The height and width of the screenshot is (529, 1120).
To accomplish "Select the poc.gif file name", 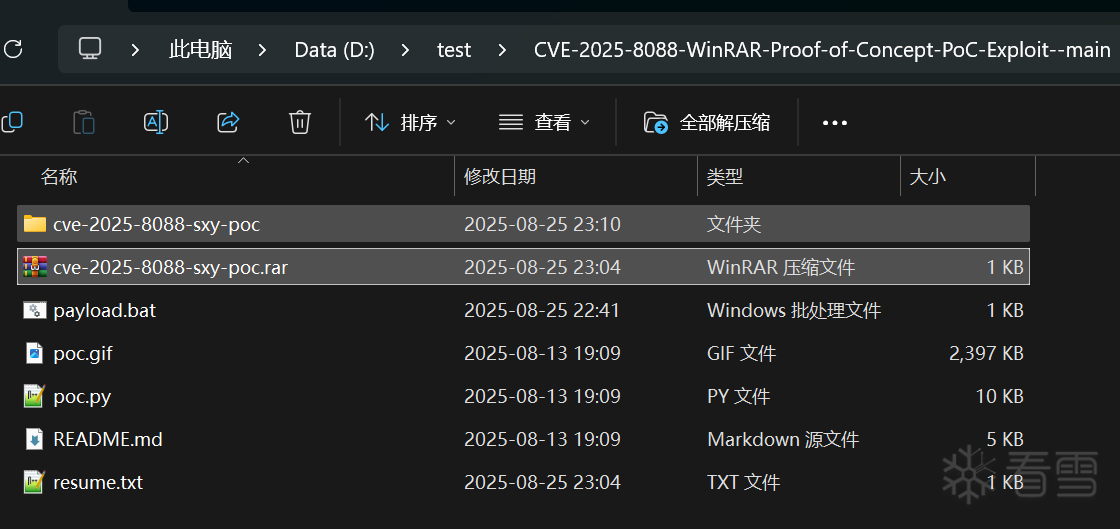I will pos(83,353).
